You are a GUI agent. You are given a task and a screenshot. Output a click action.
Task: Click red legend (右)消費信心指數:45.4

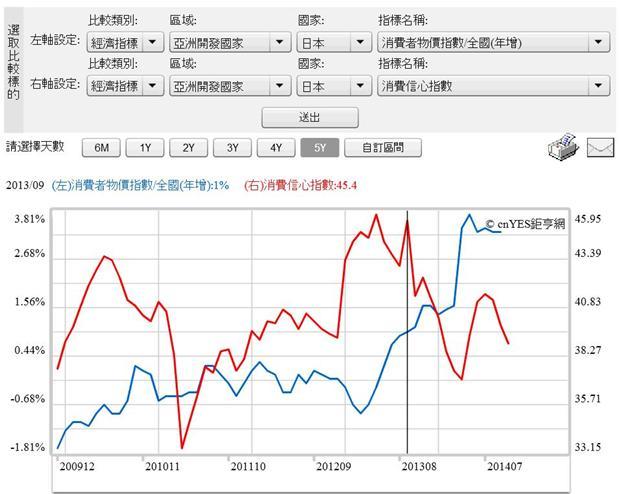(301, 185)
